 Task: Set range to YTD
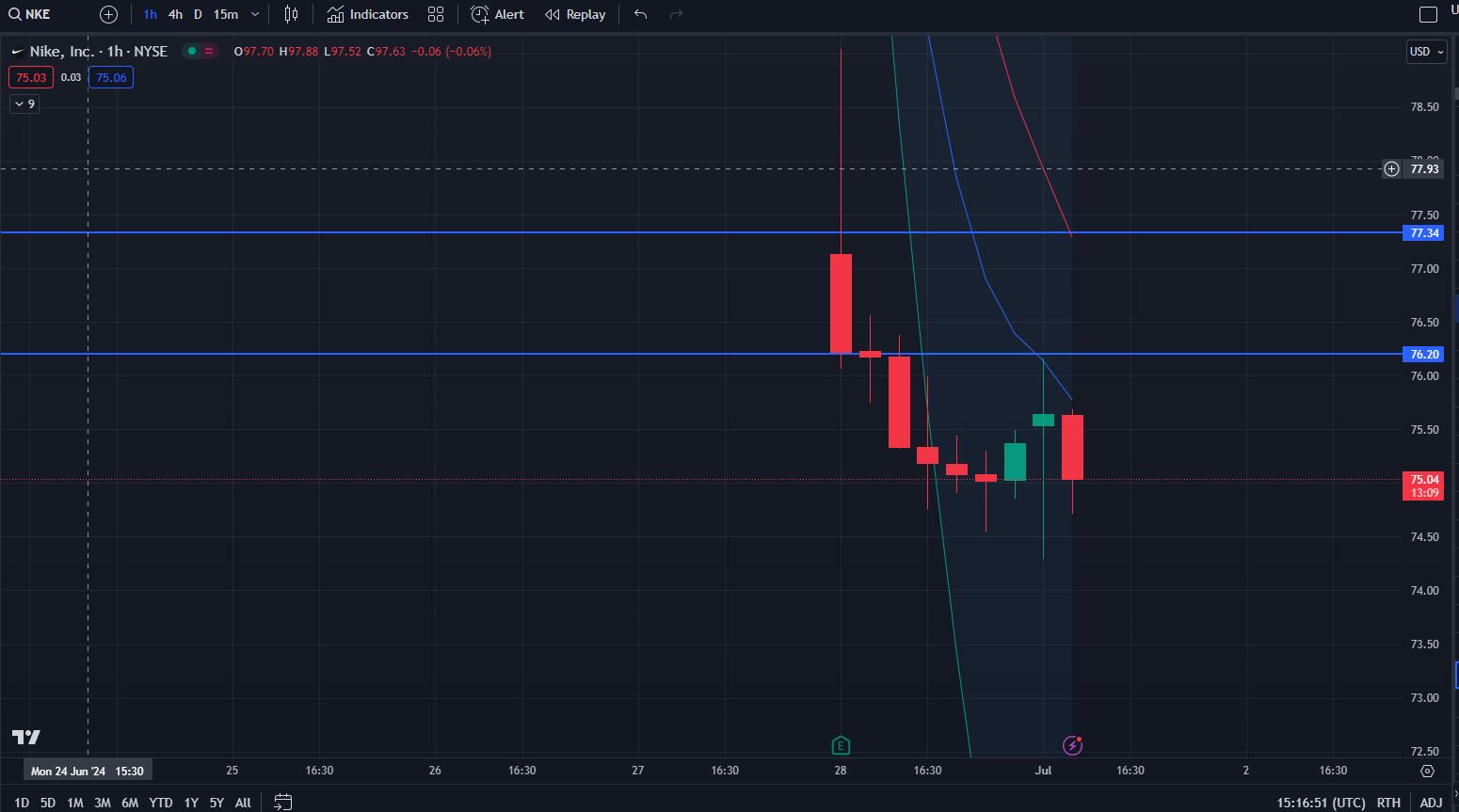pyautogui.click(x=161, y=803)
